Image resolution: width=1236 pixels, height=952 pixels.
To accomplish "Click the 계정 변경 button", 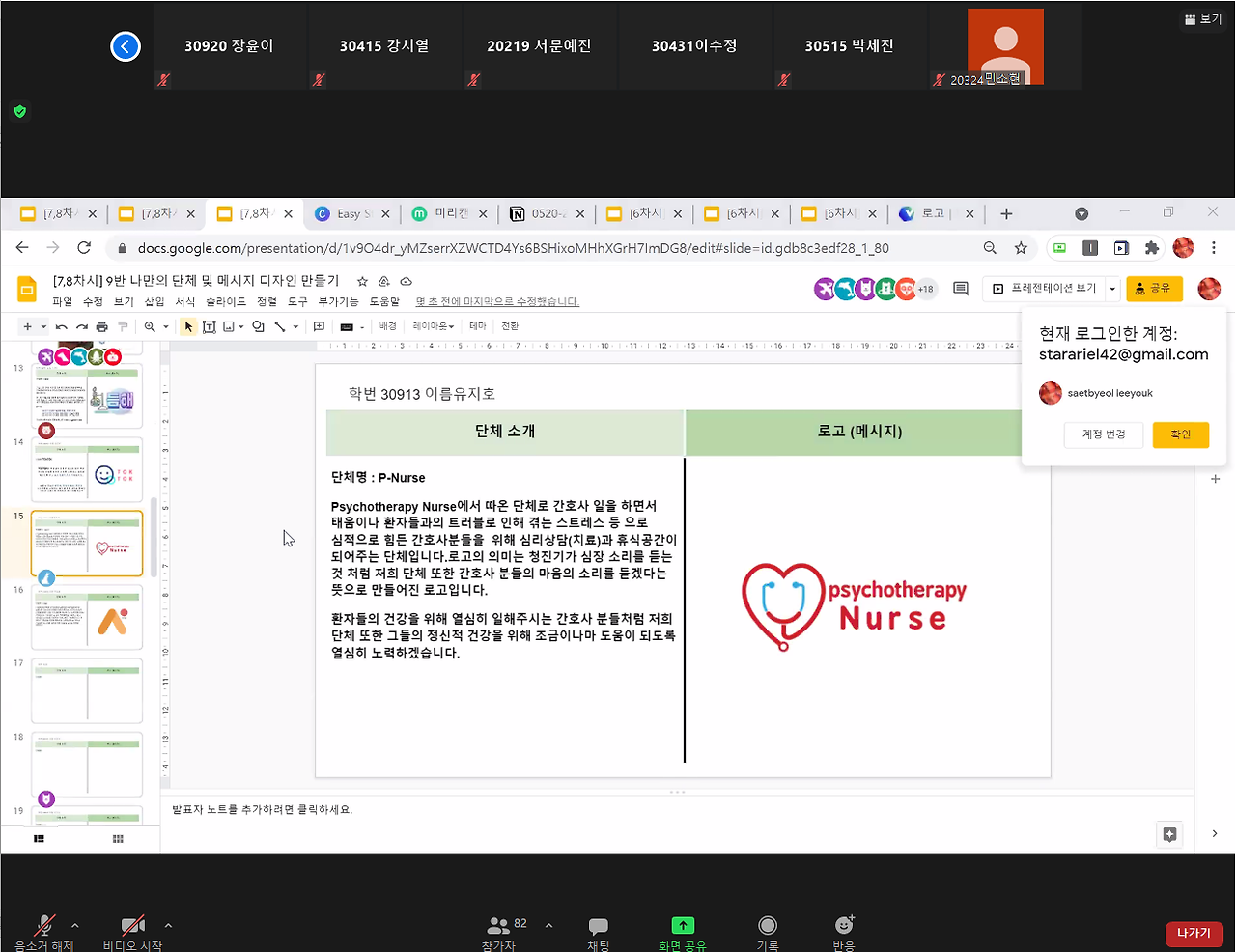I will (1104, 434).
